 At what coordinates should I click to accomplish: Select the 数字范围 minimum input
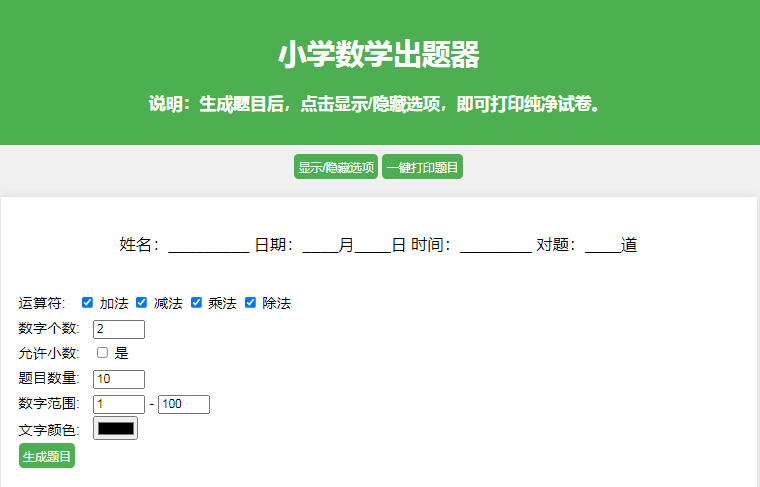pos(119,404)
